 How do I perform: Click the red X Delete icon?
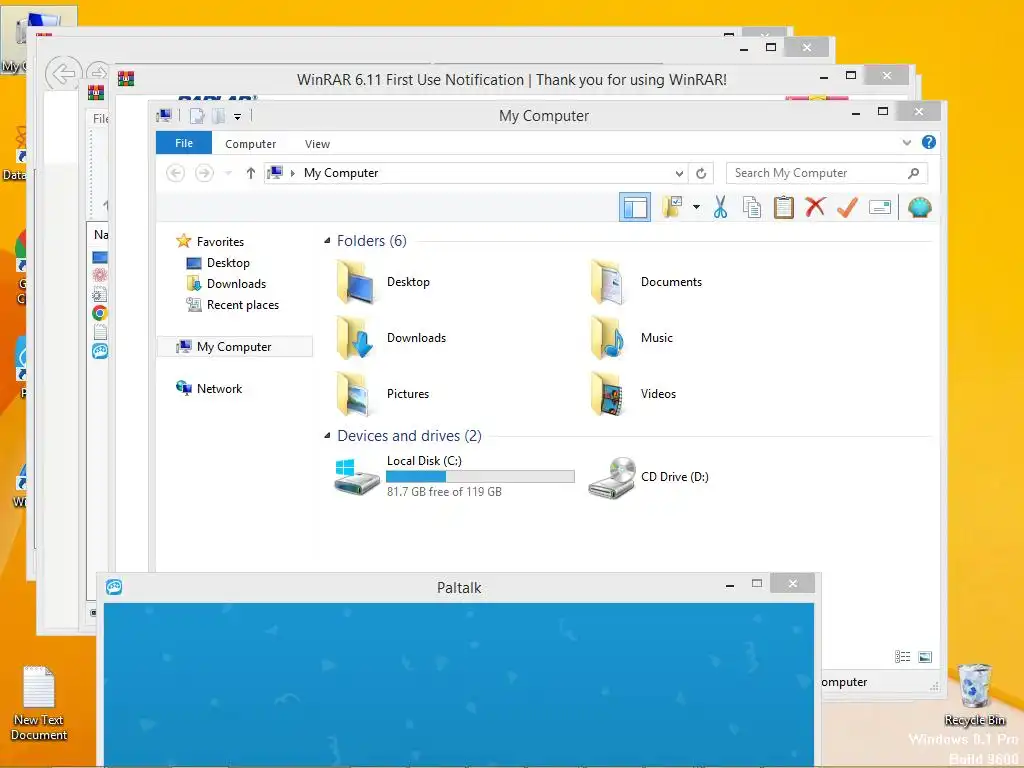click(815, 208)
